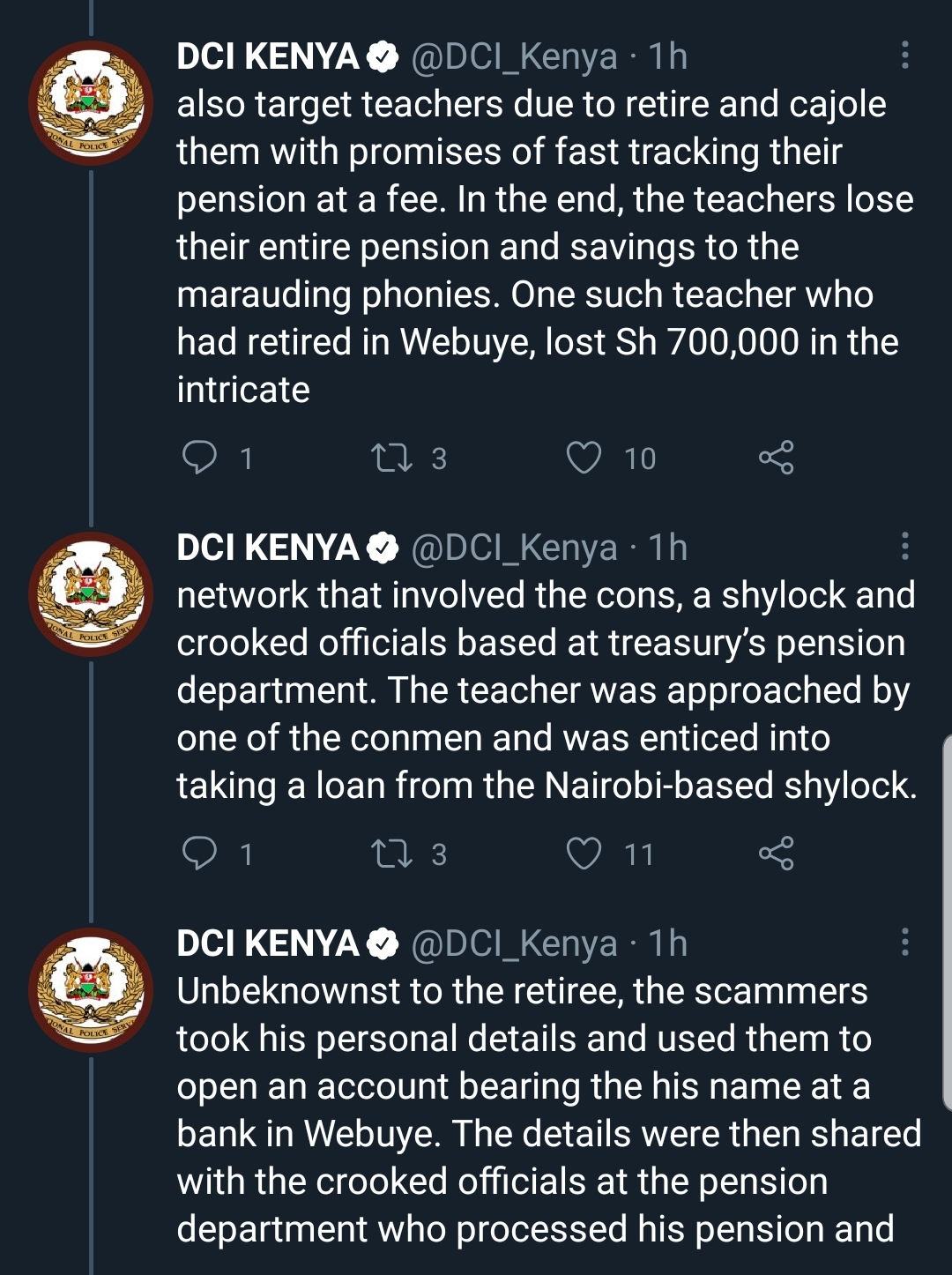This screenshot has height=1275, width=952.
Task: Share the tweet about treasury's pension department
Action: coord(776,854)
